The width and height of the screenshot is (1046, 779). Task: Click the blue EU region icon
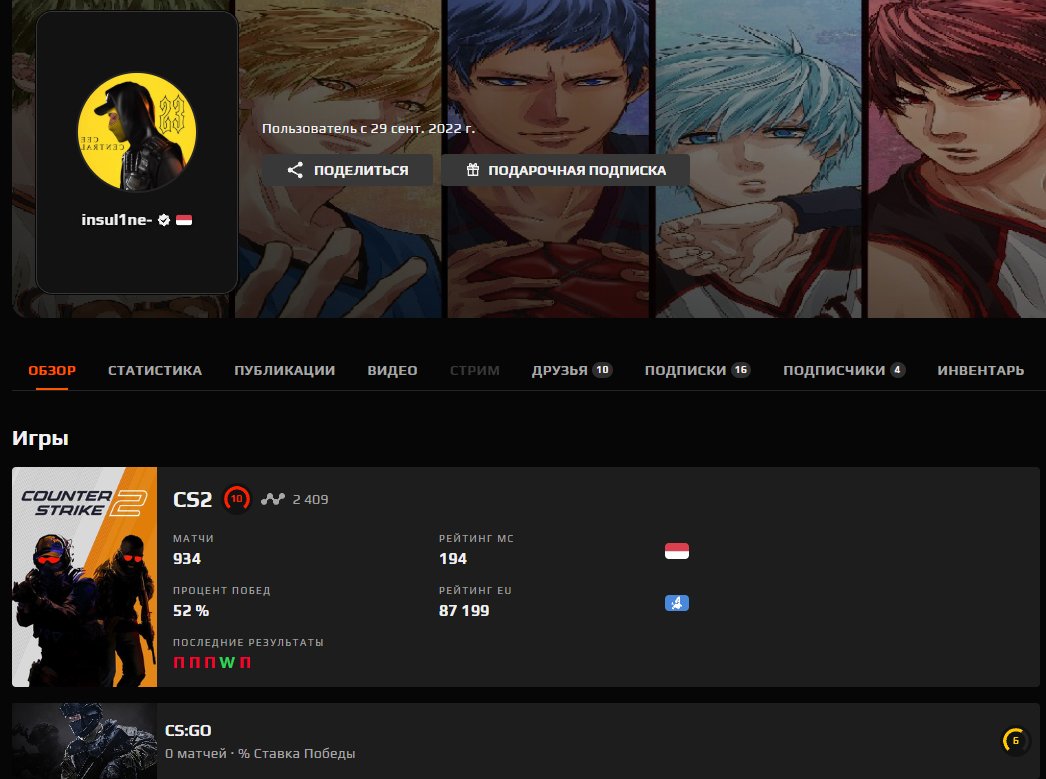(x=677, y=603)
